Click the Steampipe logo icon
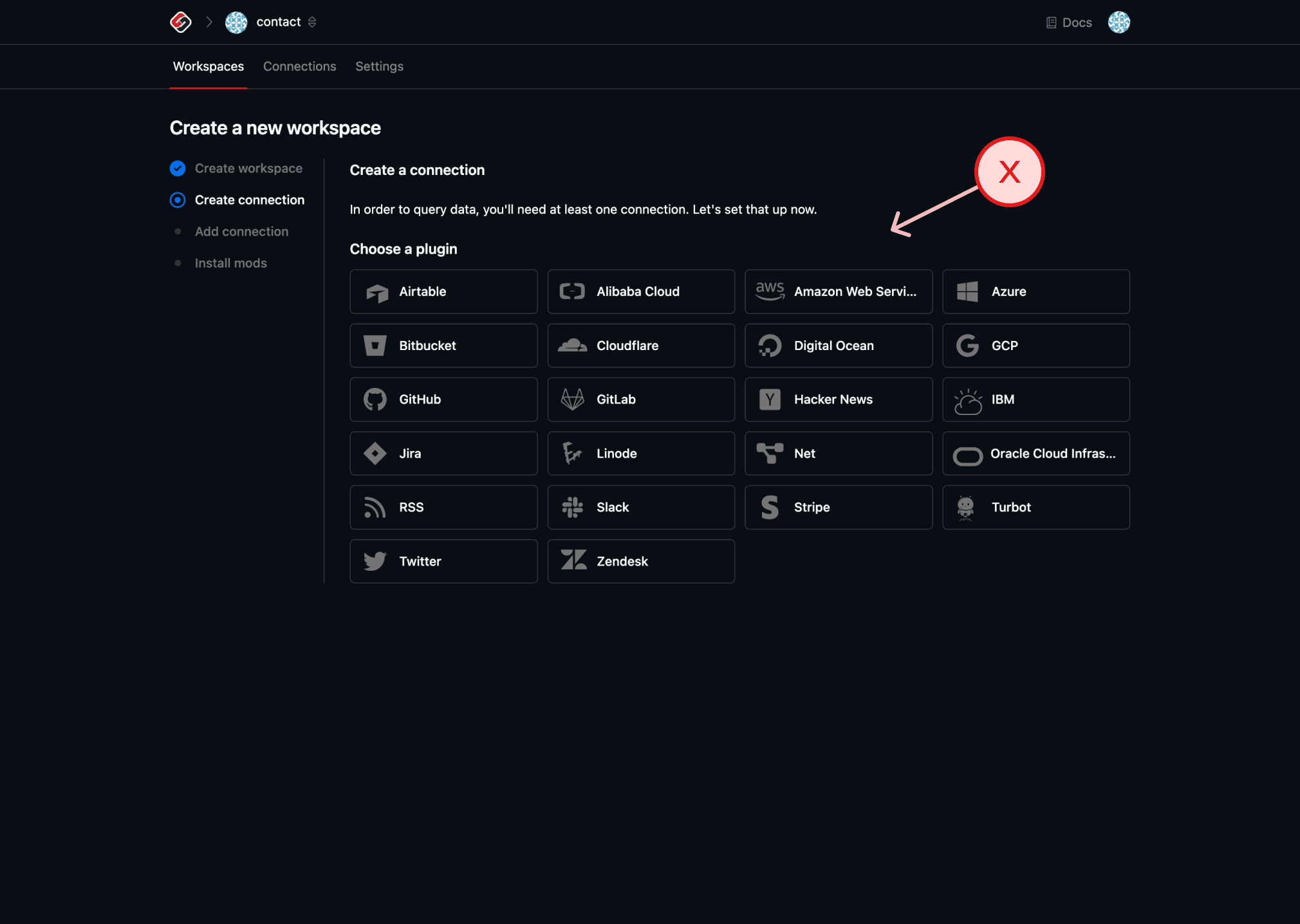 181,22
